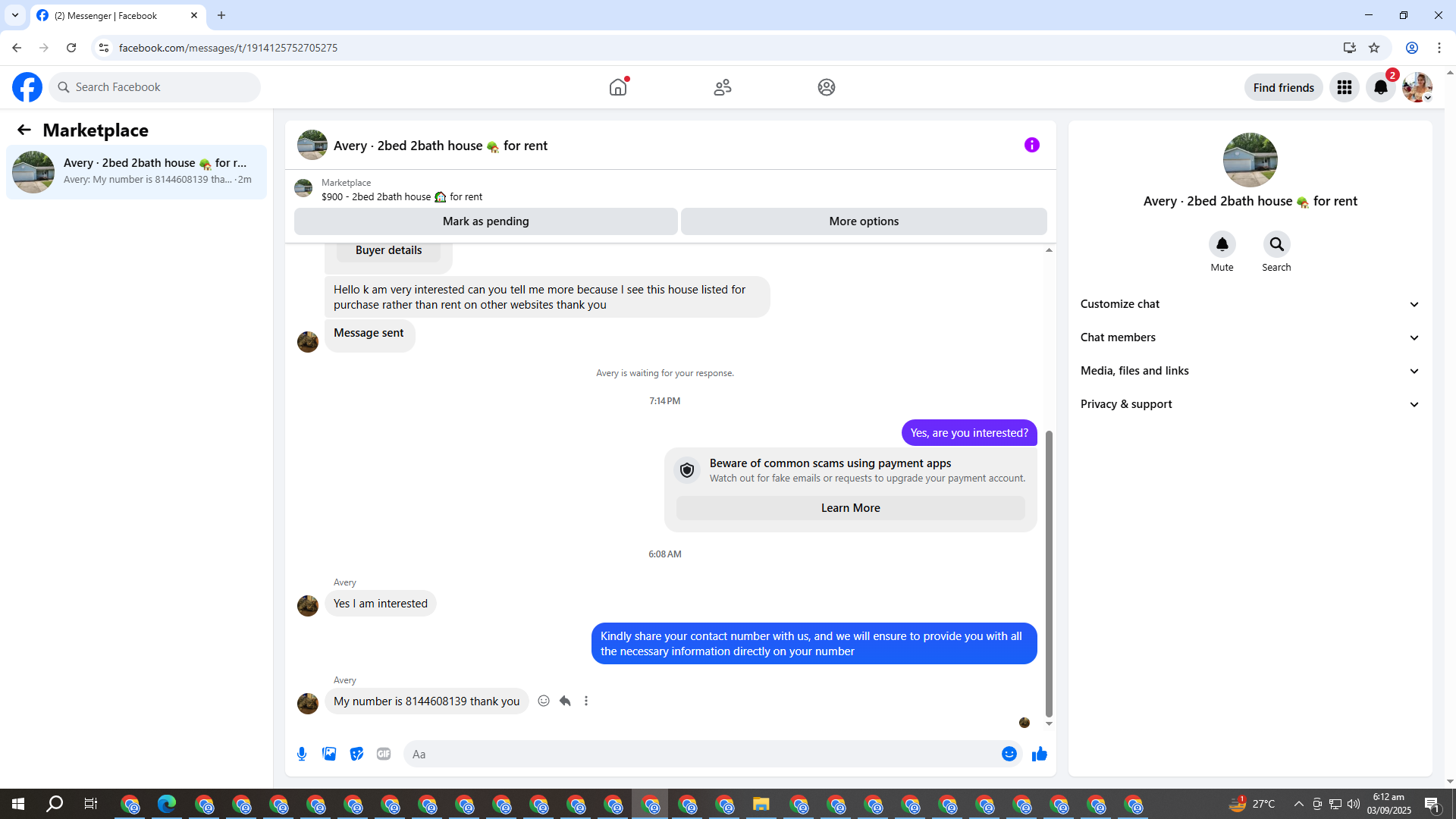
Task: Open Windows taskbar search
Action: [x=55, y=804]
